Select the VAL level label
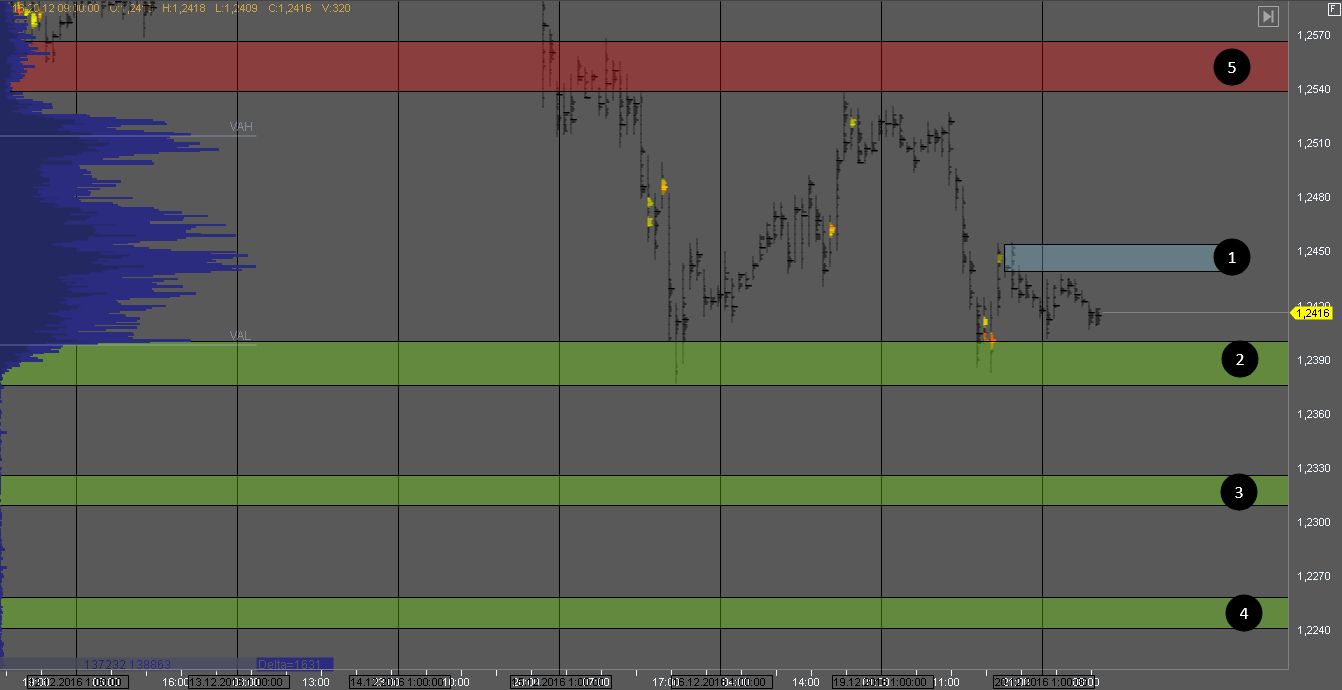 [240, 336]
